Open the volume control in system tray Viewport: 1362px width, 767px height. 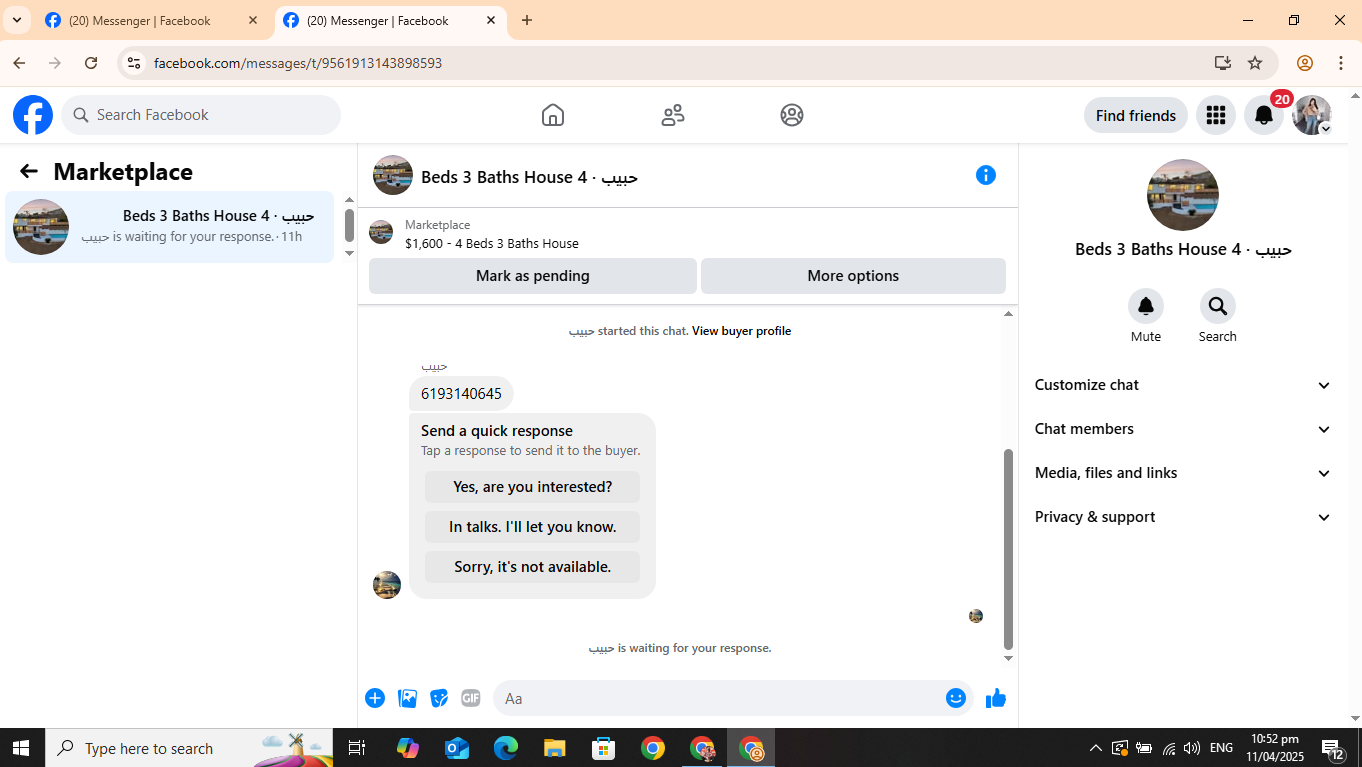1192,748
